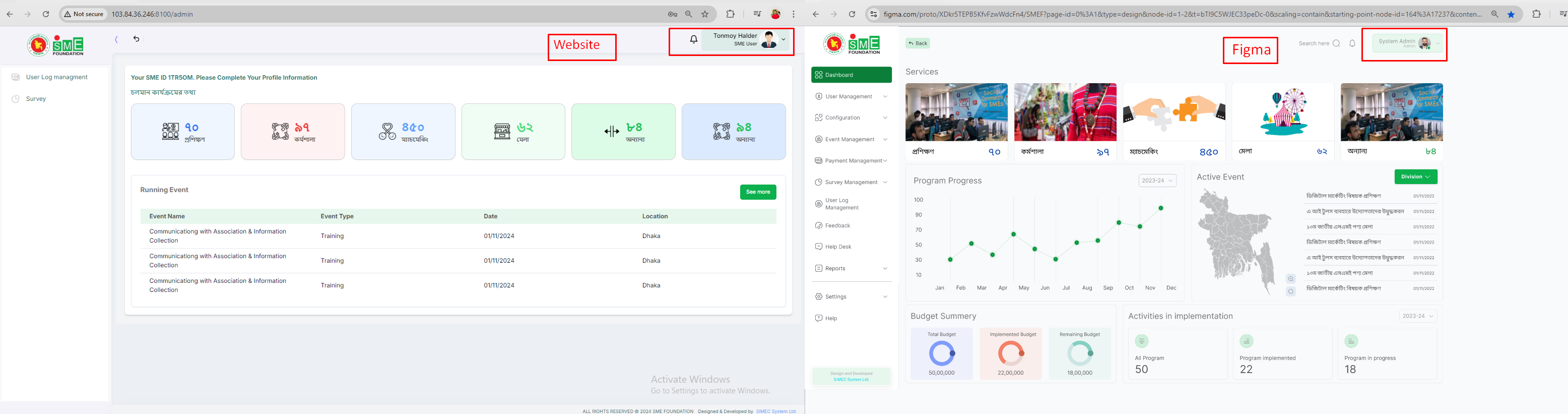Click the blue bookmark star in Figma browser

pos(1511,14)
